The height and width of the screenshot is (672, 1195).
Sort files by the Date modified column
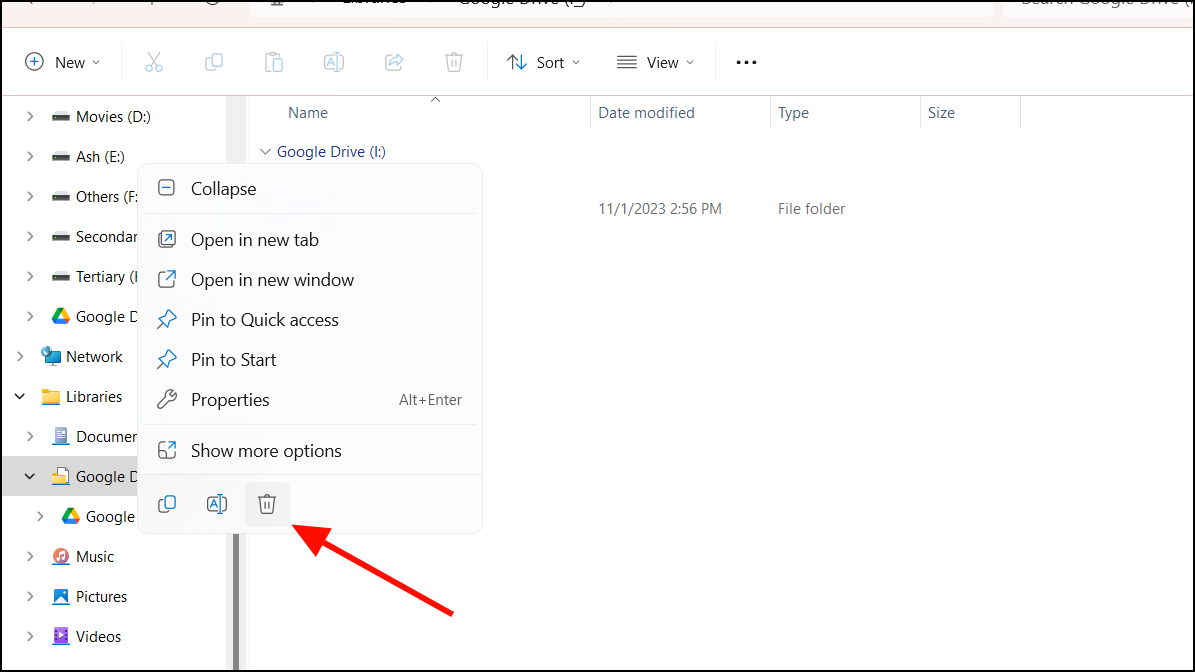coord(646,112)
